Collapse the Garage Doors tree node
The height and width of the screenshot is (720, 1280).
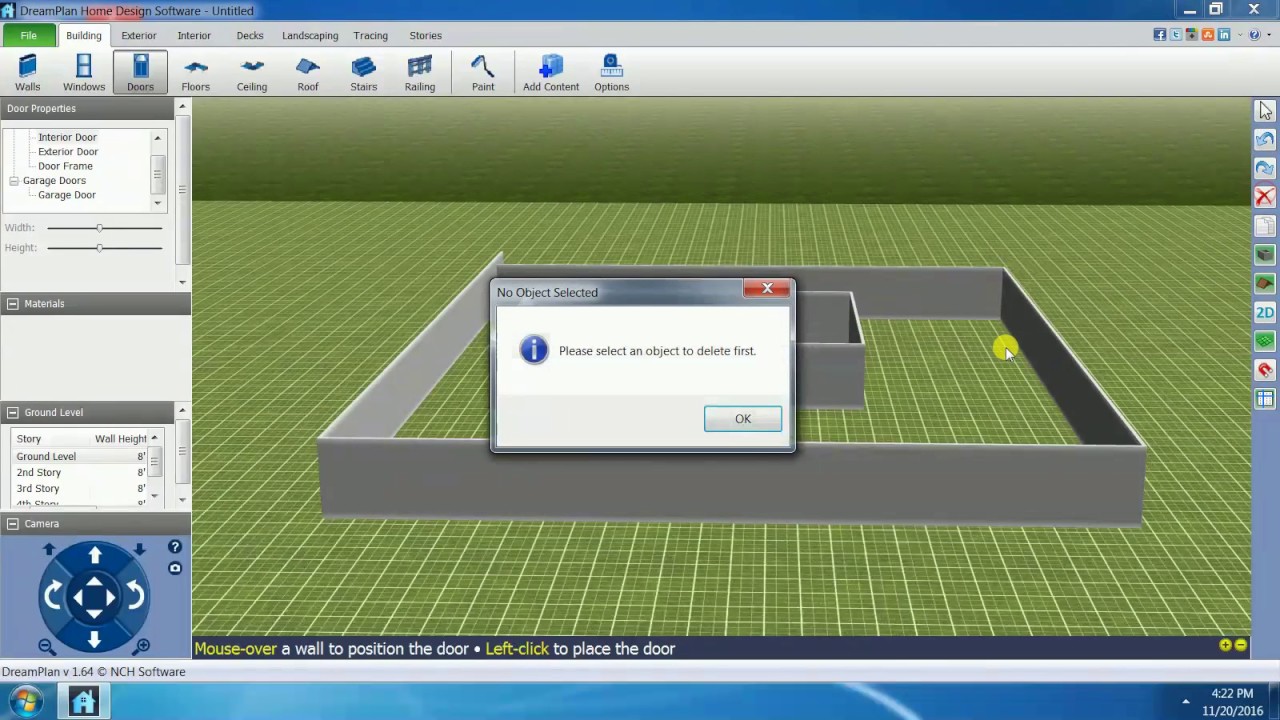coord(14,181)
